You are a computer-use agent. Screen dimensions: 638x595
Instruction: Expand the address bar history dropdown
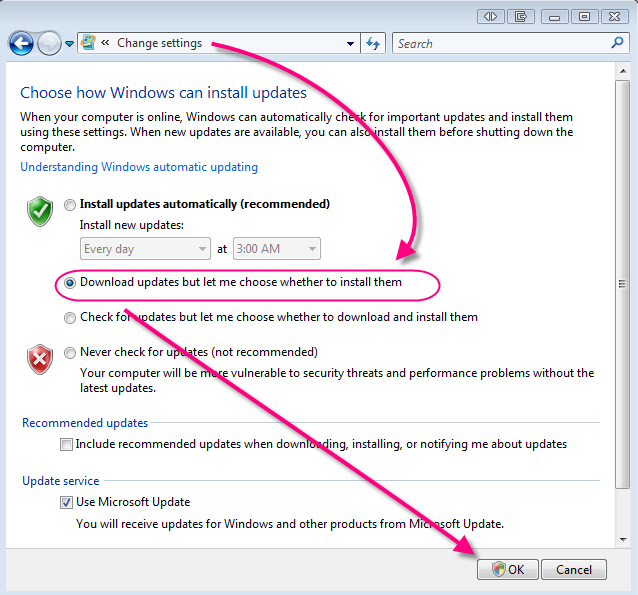pos(350,44)
